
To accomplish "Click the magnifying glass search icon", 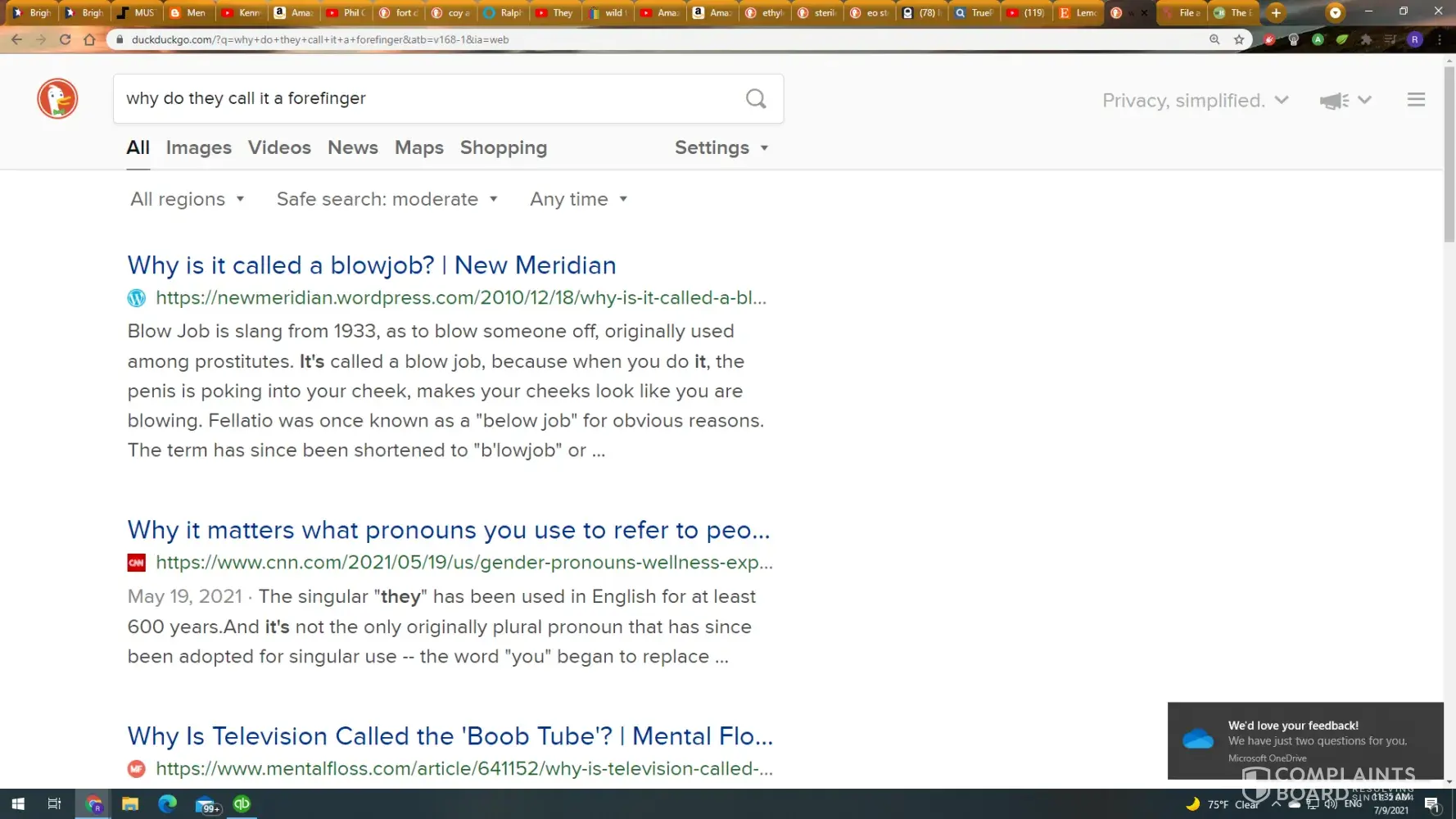I will click(x=756, y=99).
